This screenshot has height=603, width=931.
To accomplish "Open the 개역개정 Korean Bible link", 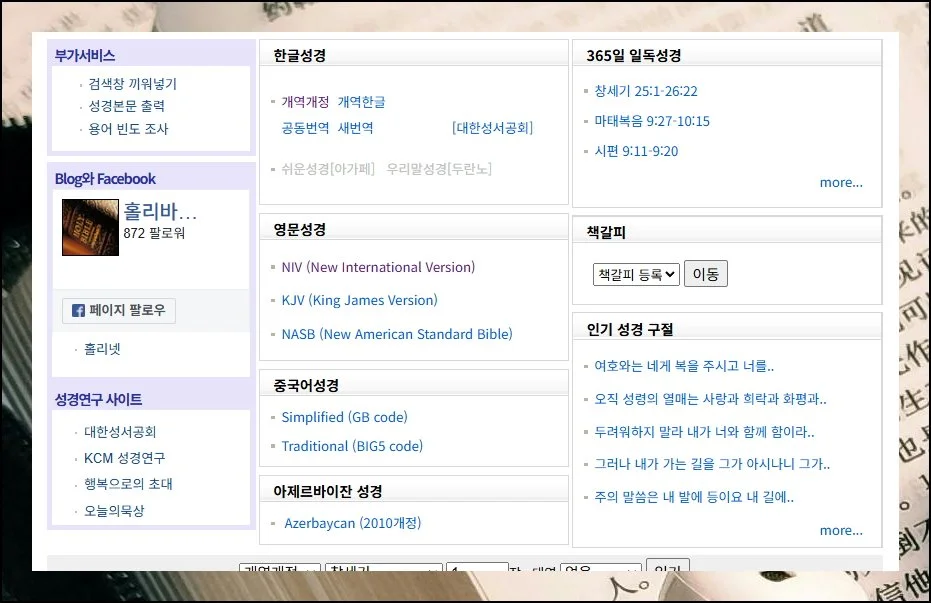I will coord(305,102).
